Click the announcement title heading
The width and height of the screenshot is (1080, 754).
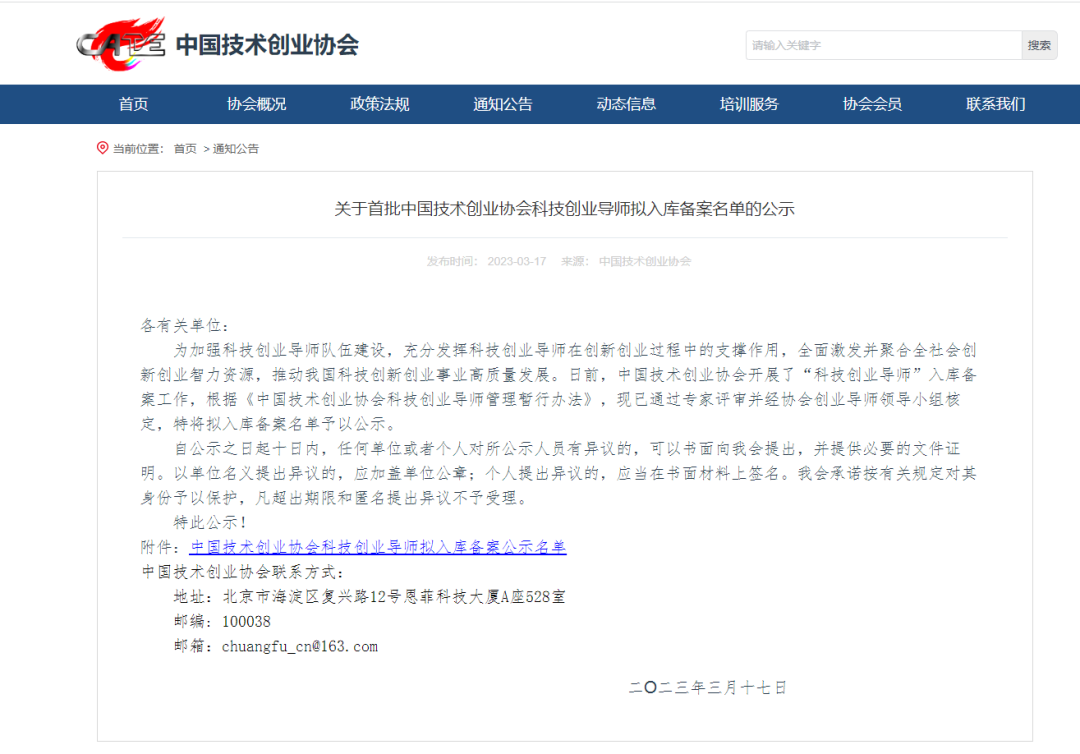click(564, 209)
